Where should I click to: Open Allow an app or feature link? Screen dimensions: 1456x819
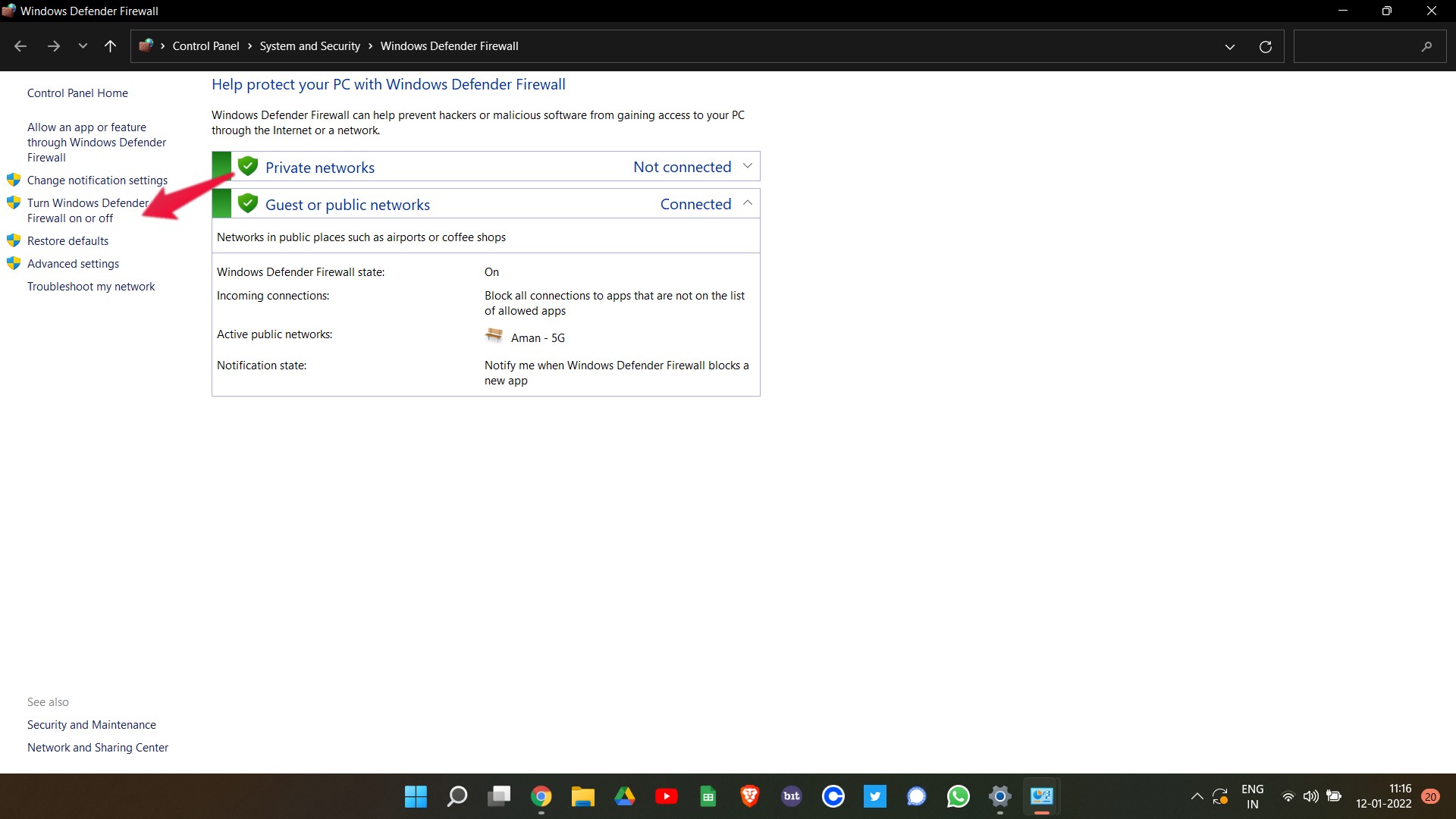coord(96,143)
